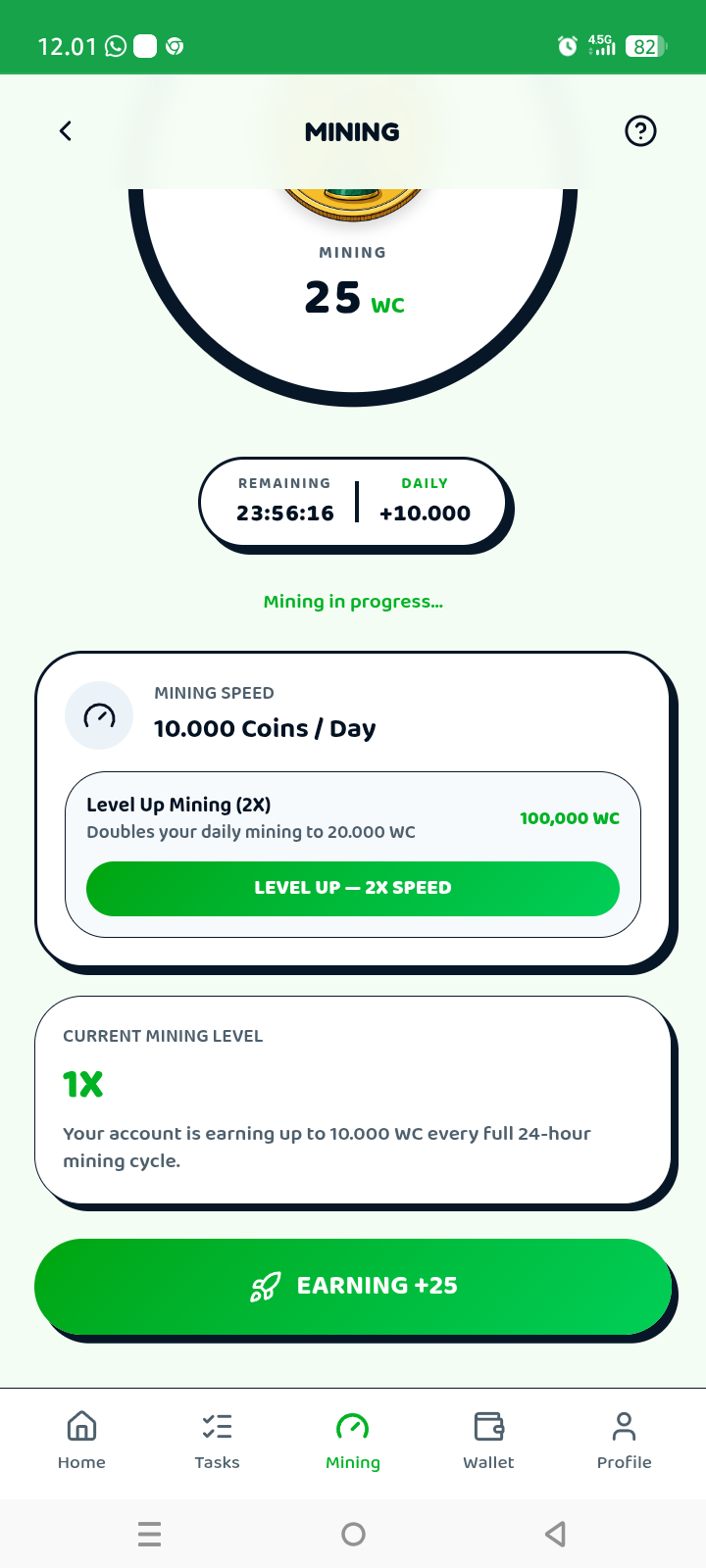Switch to the Tasks tab

[217, 1441]
